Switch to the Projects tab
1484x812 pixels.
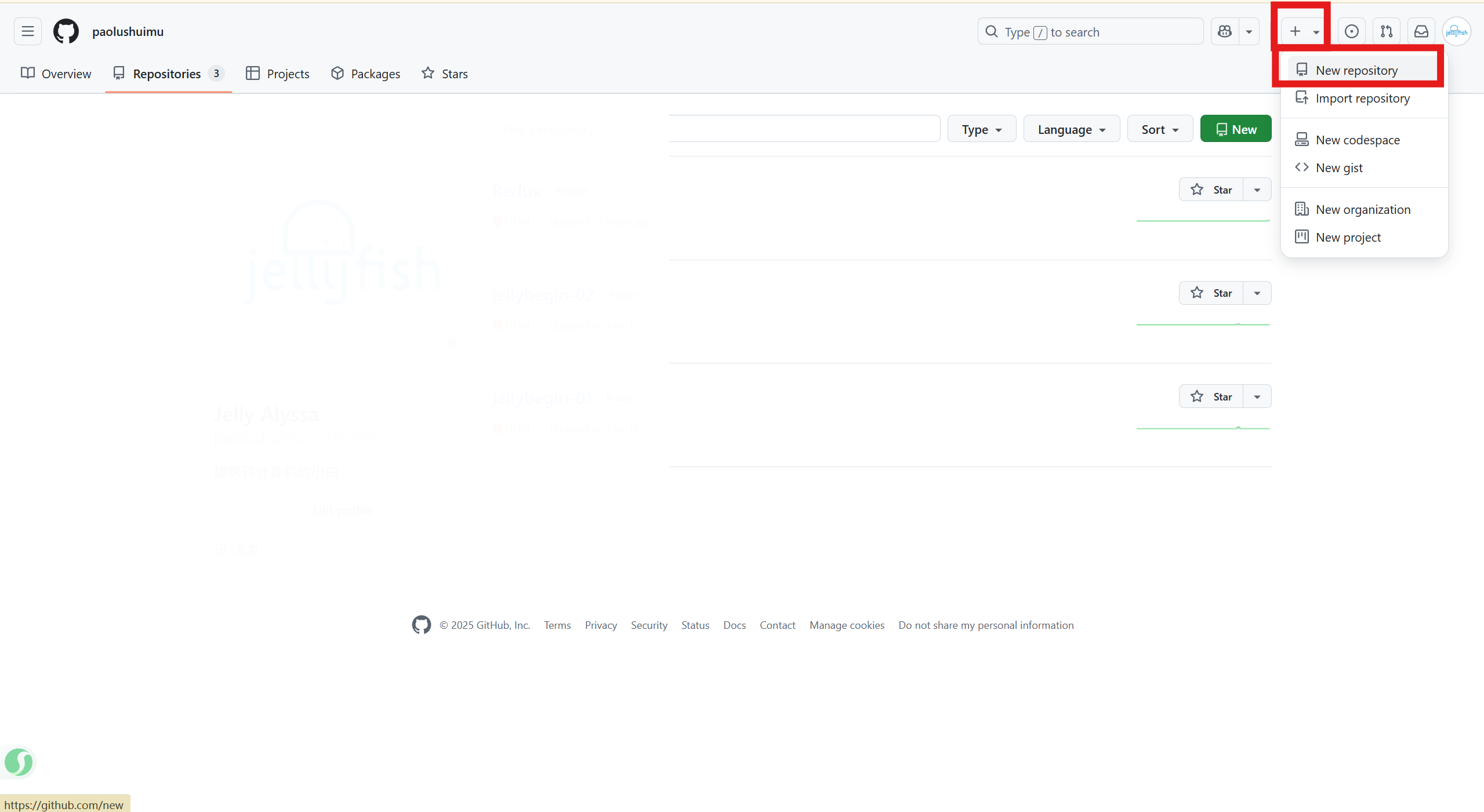coord(278,74)
